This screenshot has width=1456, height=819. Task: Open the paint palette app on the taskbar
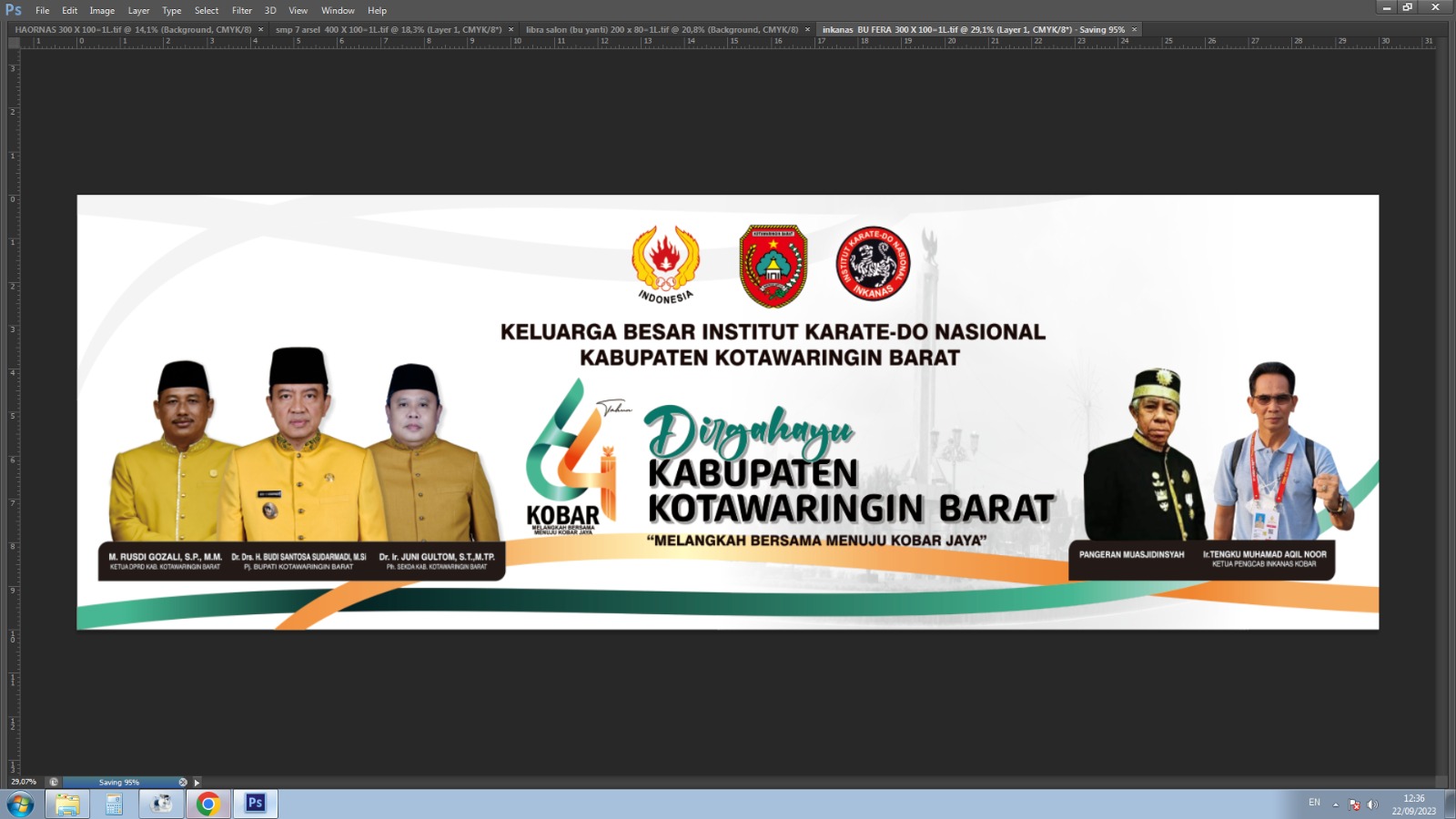point(161,804)
